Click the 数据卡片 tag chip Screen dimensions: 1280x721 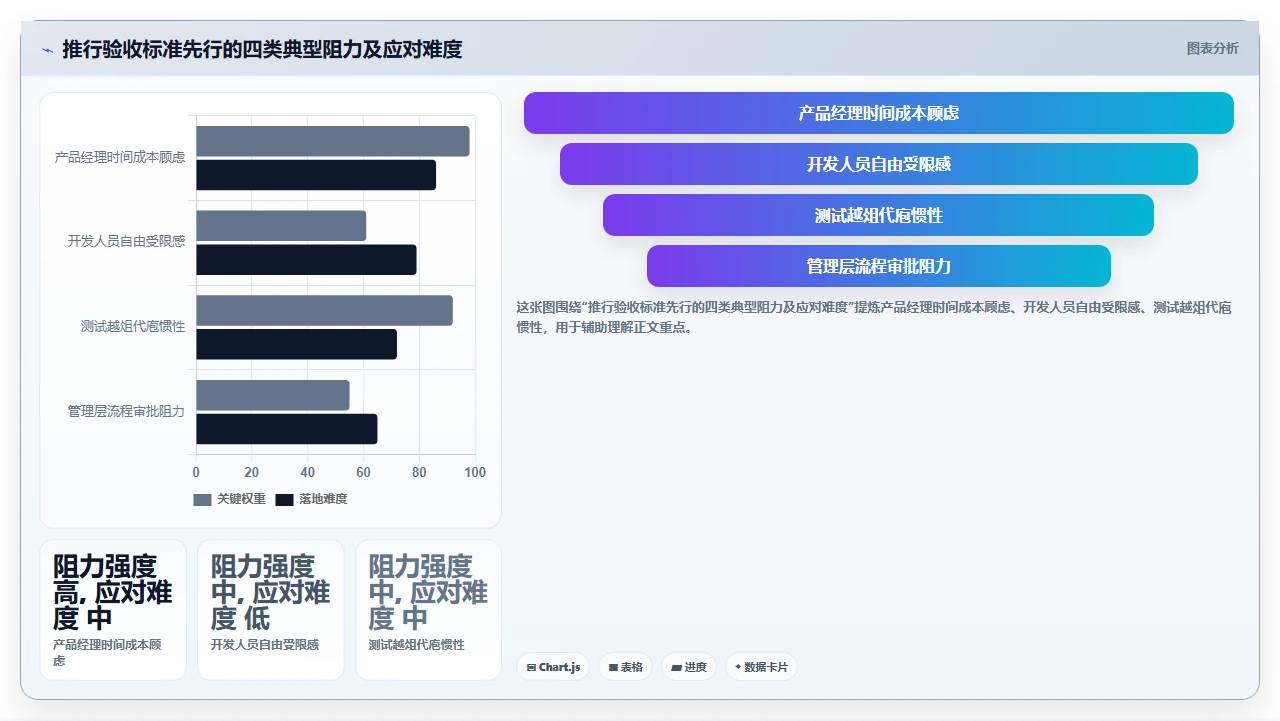coord(761,667)
